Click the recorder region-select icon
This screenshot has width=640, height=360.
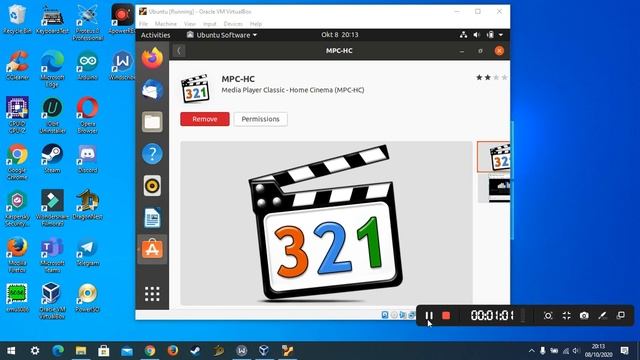click(548, 316)
